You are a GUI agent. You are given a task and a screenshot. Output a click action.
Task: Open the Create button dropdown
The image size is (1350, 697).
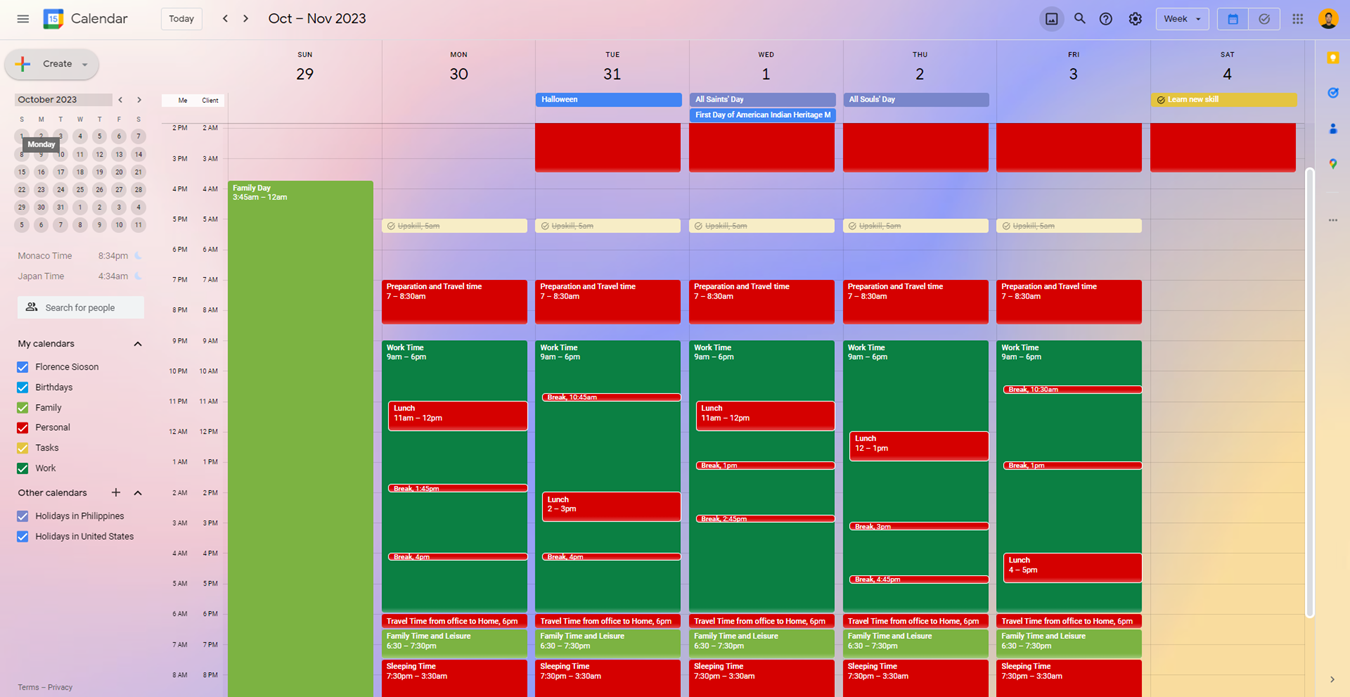(85, 64)
